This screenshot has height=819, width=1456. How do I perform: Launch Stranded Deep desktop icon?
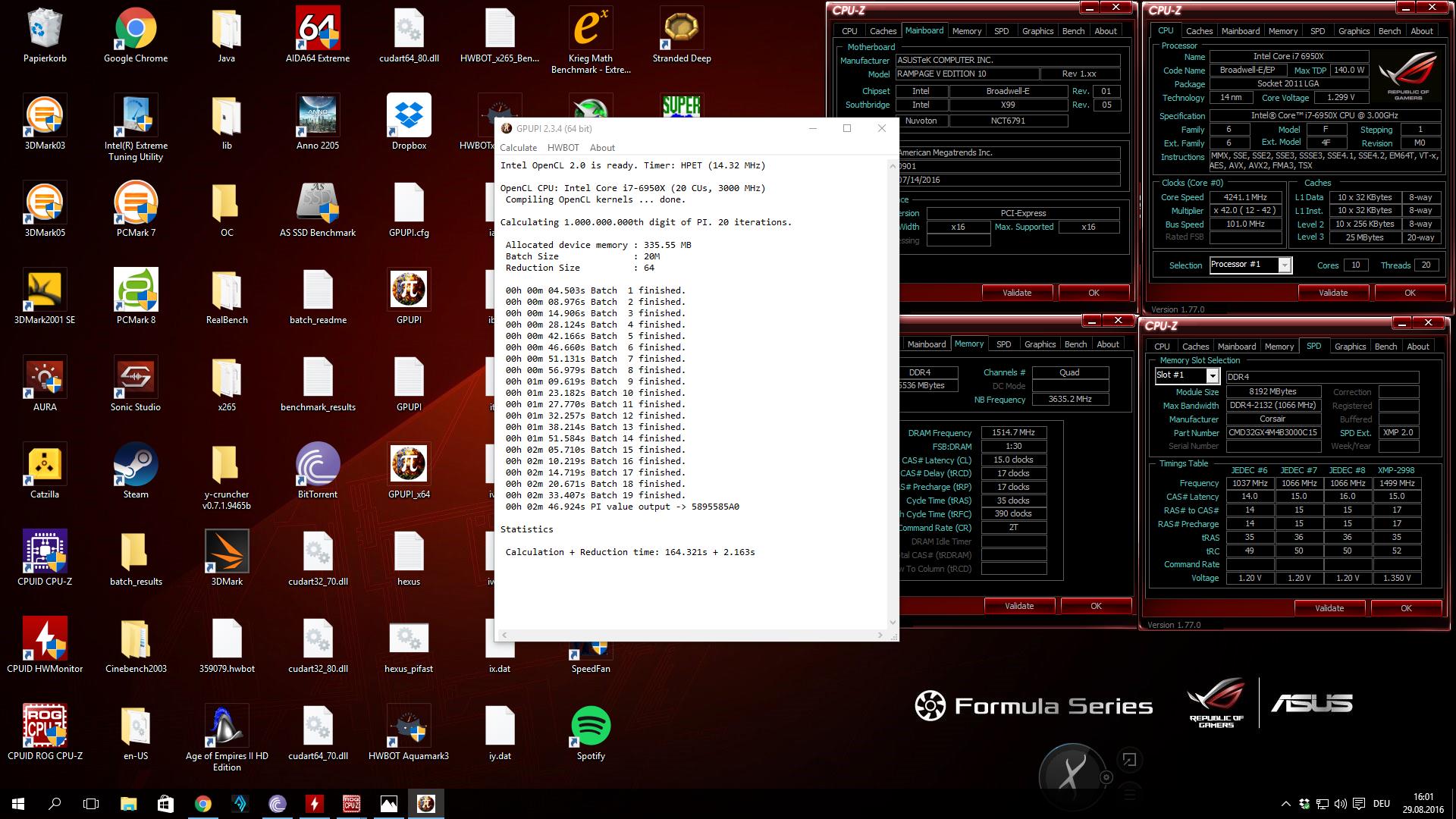coord(682,36)
